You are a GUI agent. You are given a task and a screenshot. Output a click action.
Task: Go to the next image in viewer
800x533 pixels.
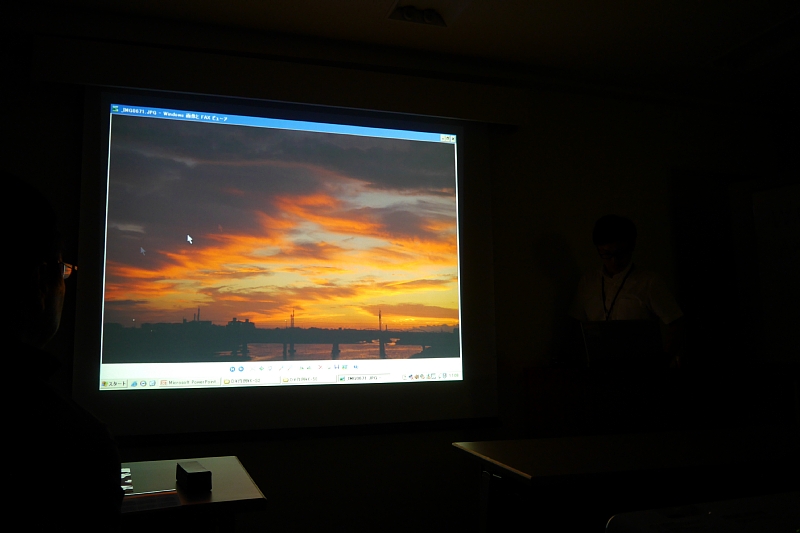coord(240,369)
